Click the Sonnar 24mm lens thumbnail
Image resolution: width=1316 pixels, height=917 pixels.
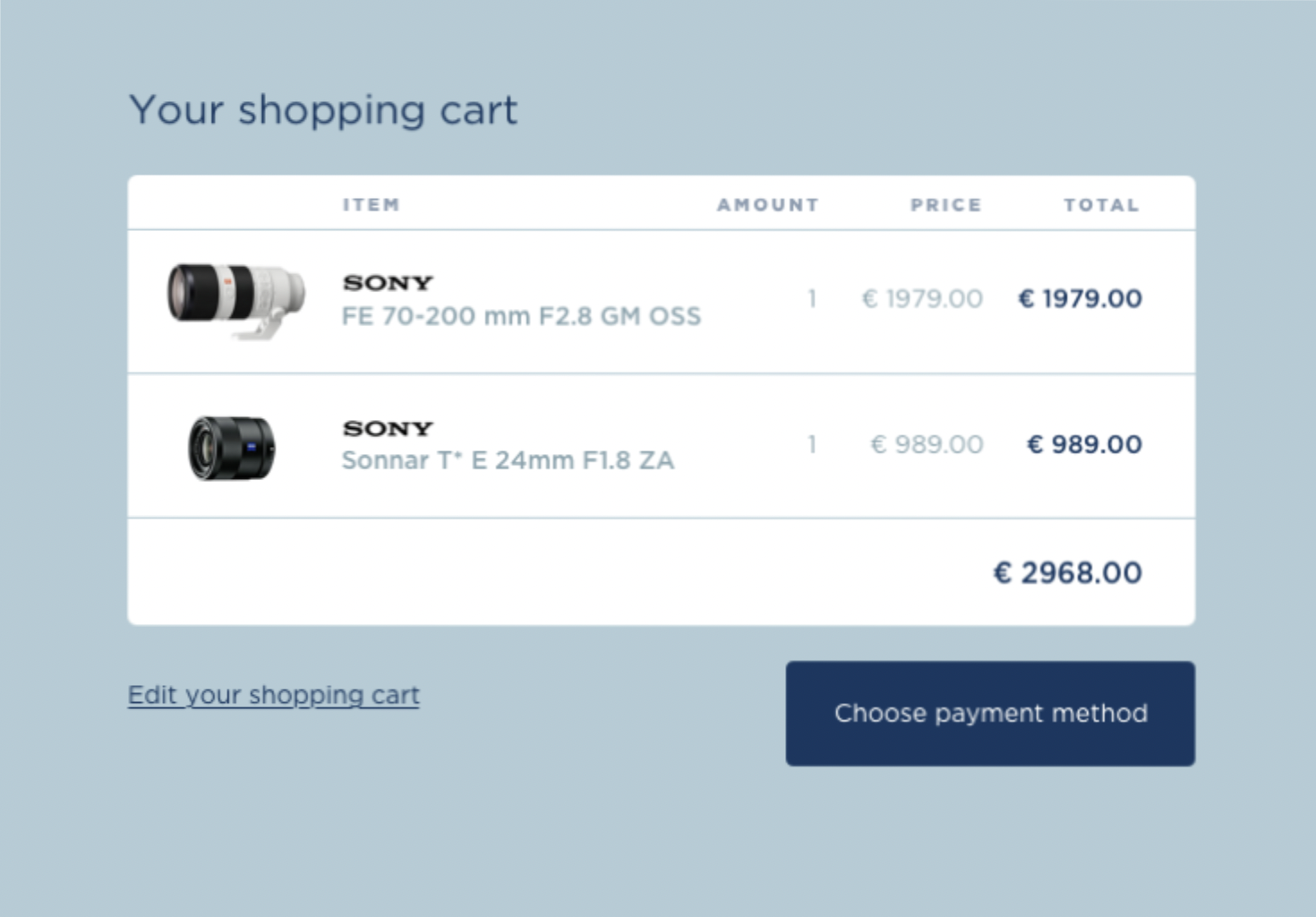tap(232, 447)
